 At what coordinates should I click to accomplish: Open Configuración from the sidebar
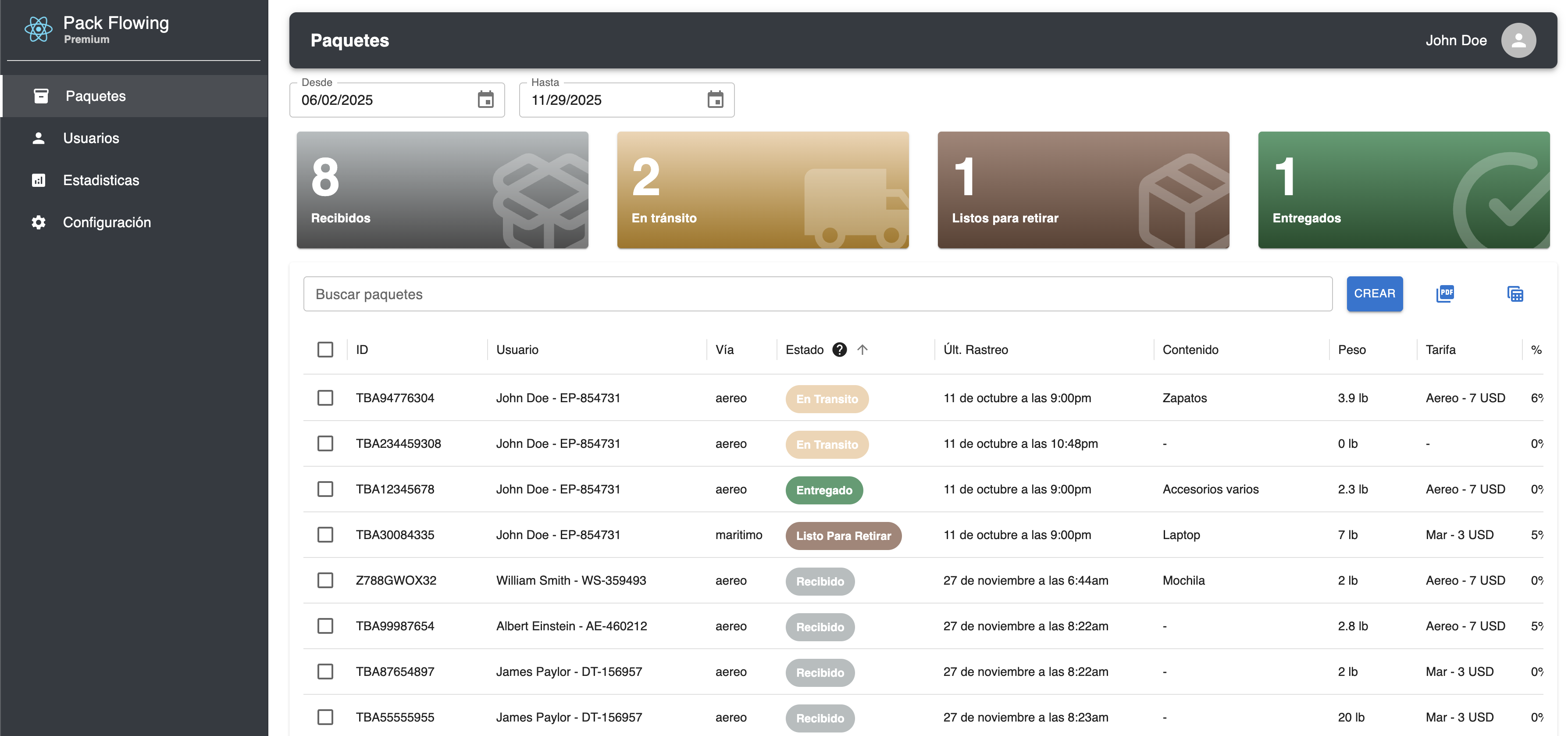pyautogui.click(x=107, y=222)
